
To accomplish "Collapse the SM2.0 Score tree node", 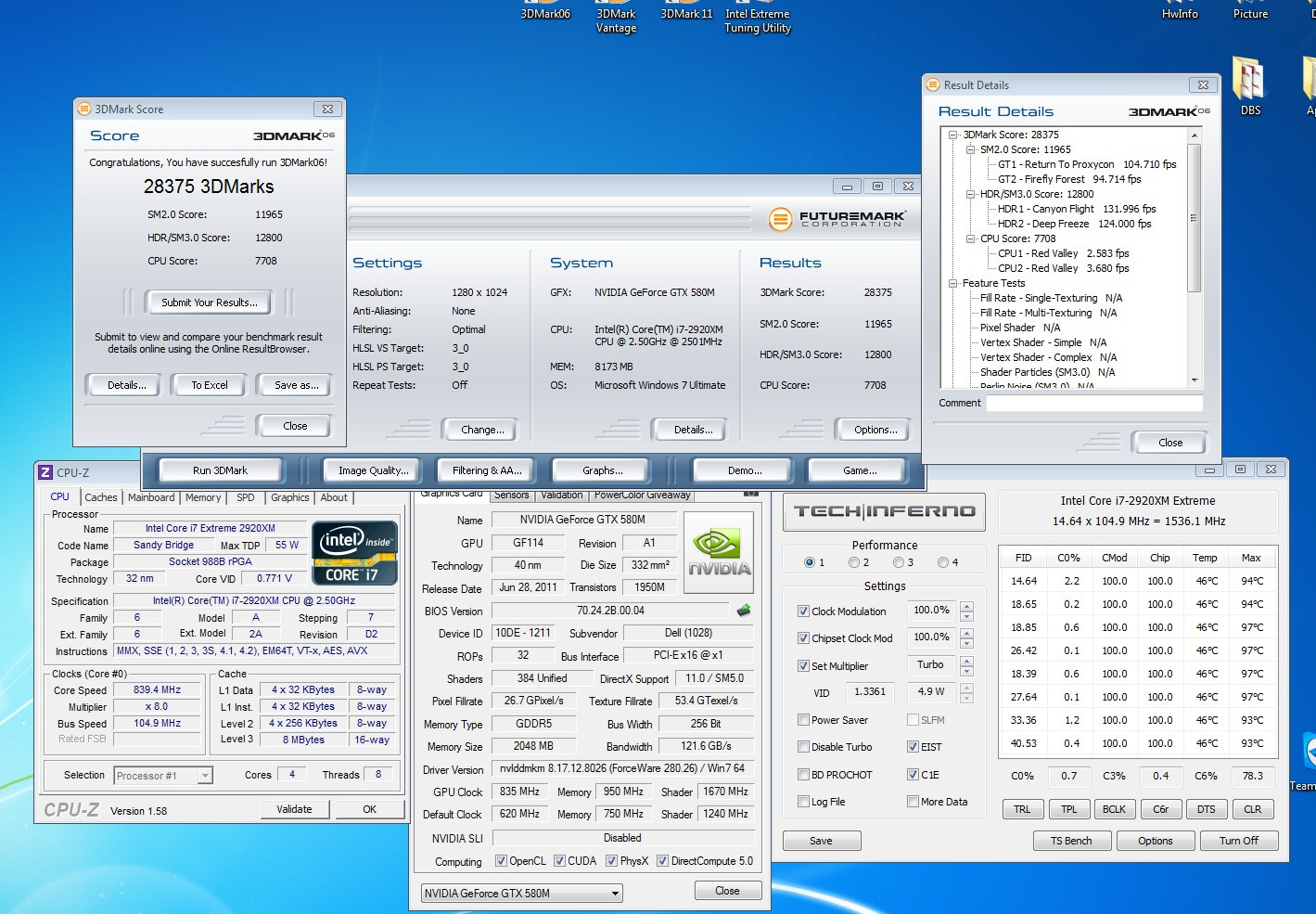I will tap(971, 149).
